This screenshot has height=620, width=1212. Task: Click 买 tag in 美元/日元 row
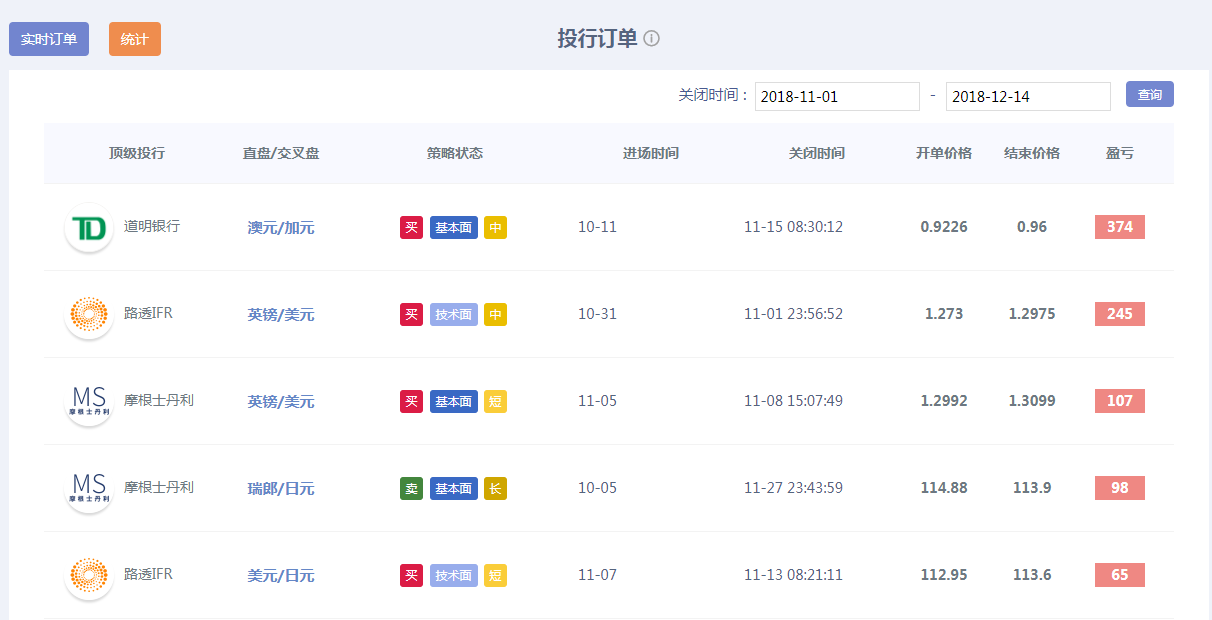tap(411, 575)
